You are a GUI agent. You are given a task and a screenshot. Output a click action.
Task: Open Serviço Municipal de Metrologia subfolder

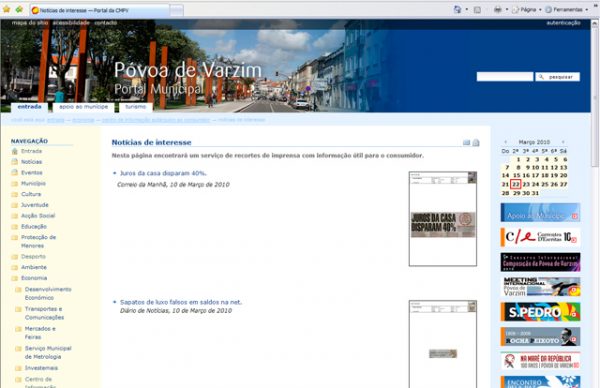[x=48, y=352]
